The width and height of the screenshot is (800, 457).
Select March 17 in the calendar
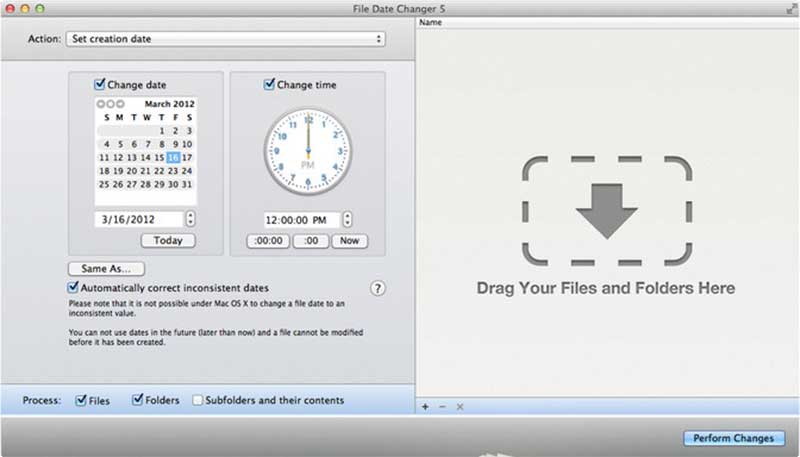(187, 157)
